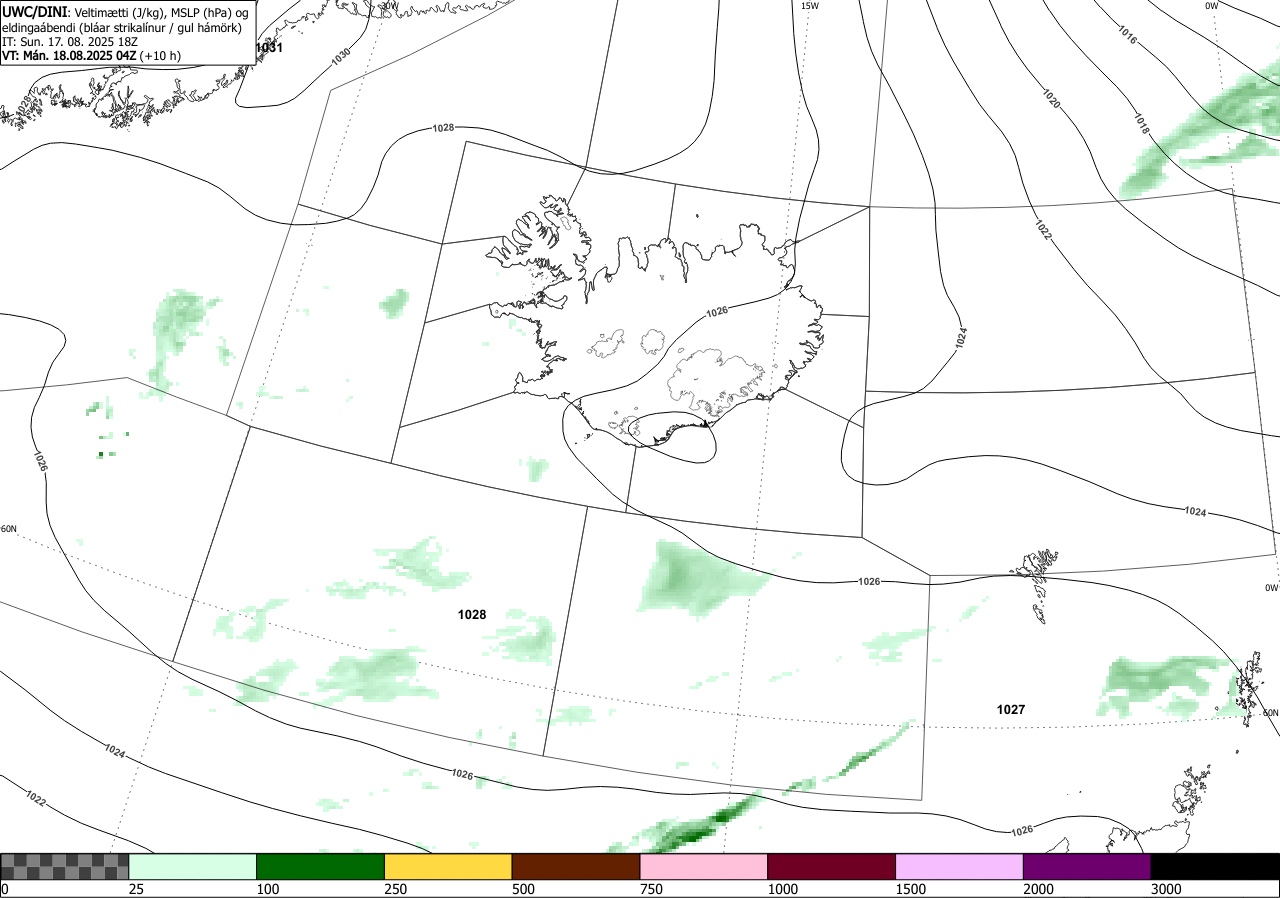Click the '30W' longitude label
Image resolution: width=1280 pixels, height=898 pixels.
[389, 6]
